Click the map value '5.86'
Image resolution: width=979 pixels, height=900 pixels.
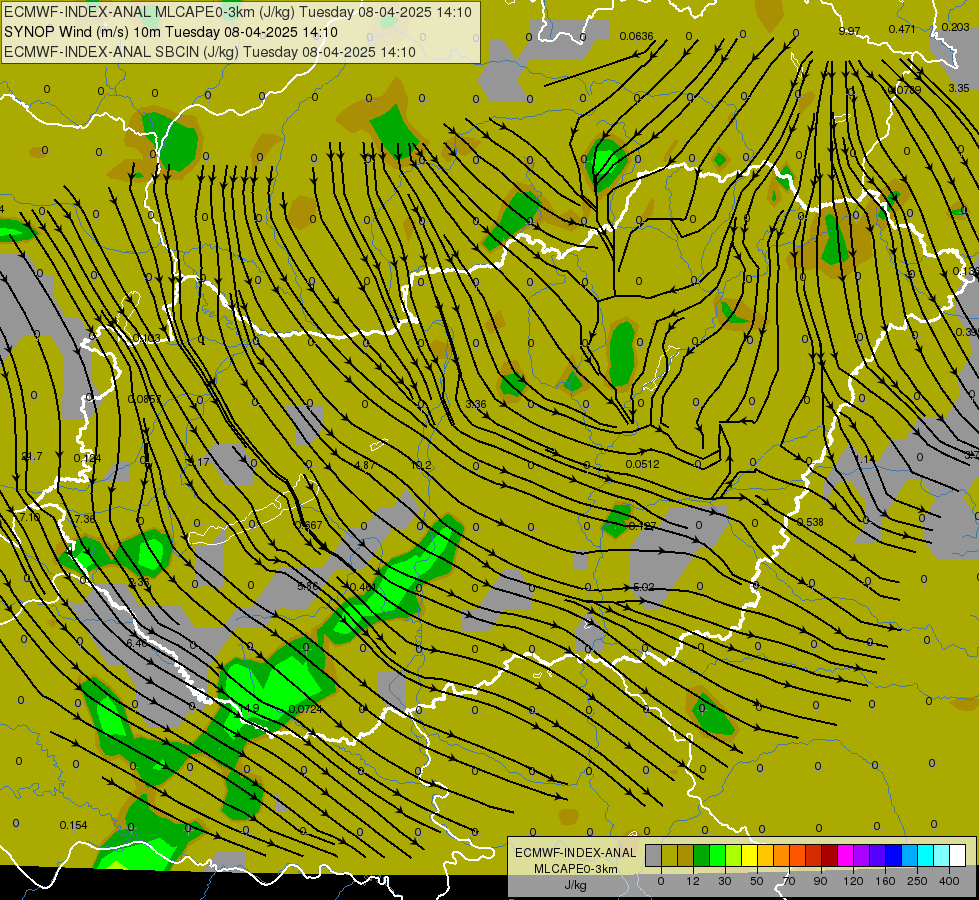tap(308, 586)
